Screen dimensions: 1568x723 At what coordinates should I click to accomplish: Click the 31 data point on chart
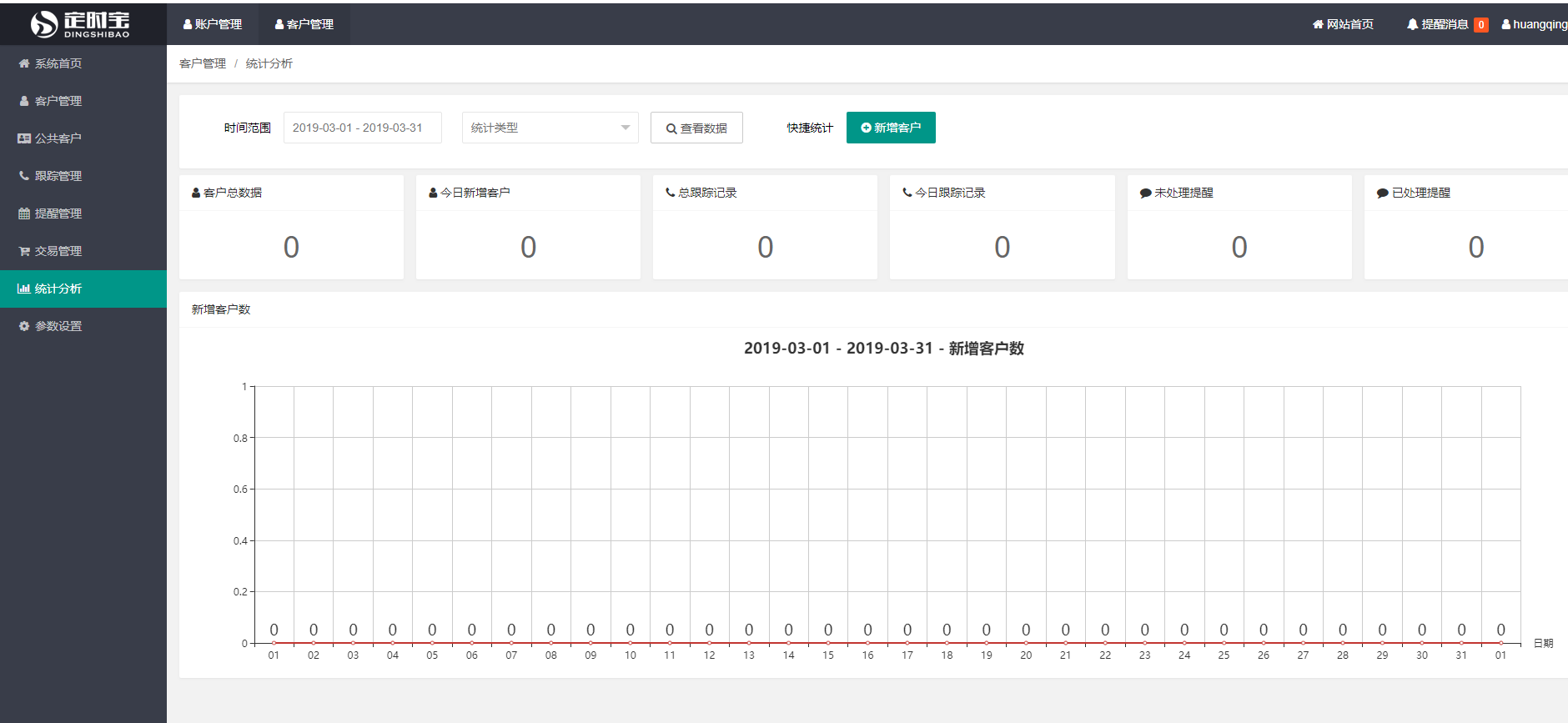click(x=1461, y=643)
